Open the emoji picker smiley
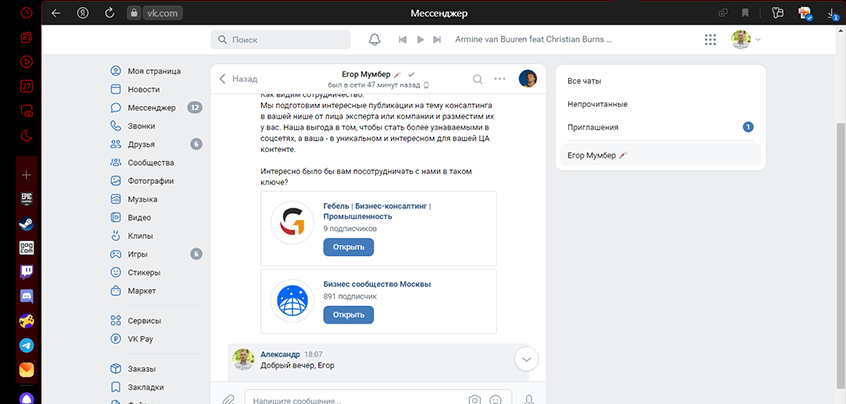Image resolution: width=846 pixels, height=404 pixels. (495, 400)
